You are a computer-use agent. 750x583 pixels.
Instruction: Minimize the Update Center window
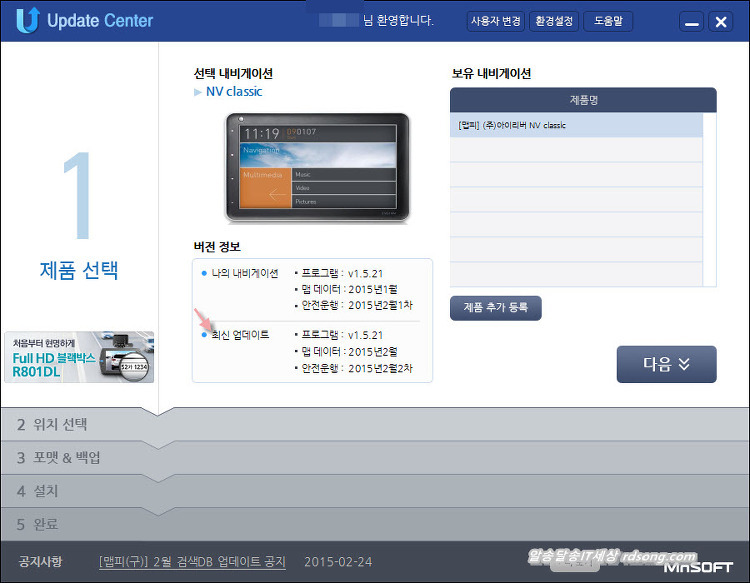[x=692, y=22]
